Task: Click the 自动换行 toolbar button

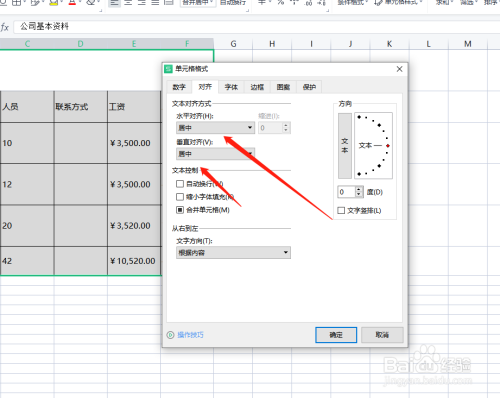Action: 233,3
